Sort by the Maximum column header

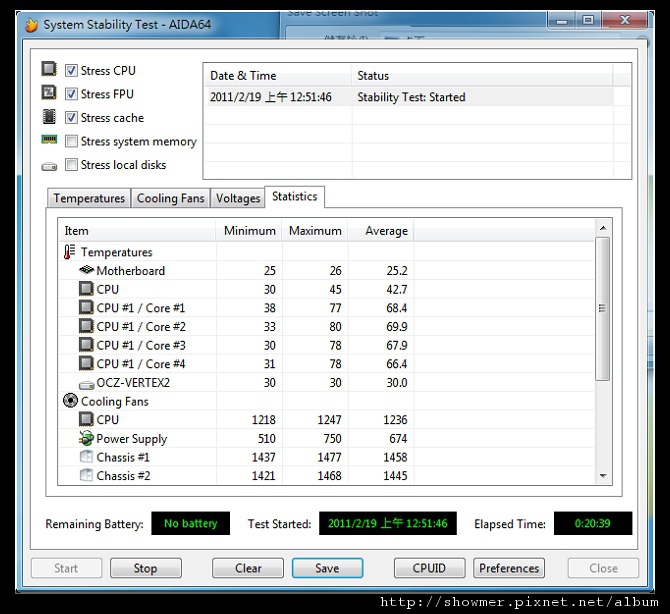coord(315,231)
